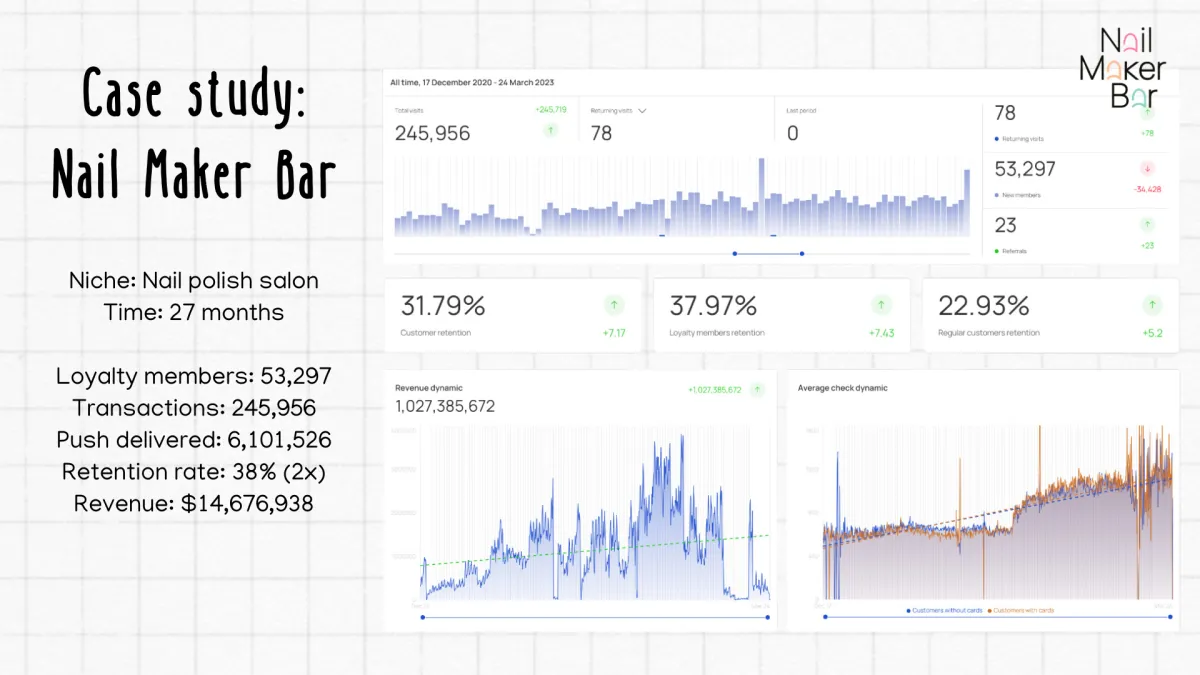Click the range slider below Average check chart
Image resolution: width=1200 pixels, height=675 pixels.
click(x=998, y=617)
